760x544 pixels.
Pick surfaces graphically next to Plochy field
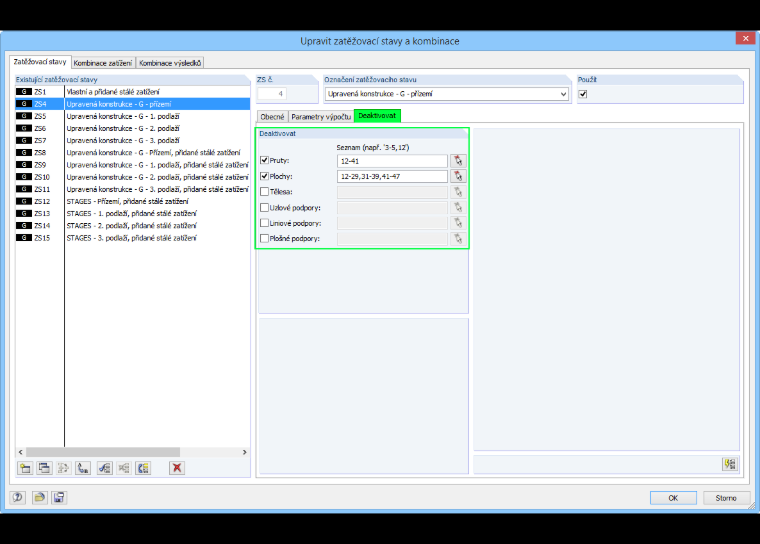[458, 176]
